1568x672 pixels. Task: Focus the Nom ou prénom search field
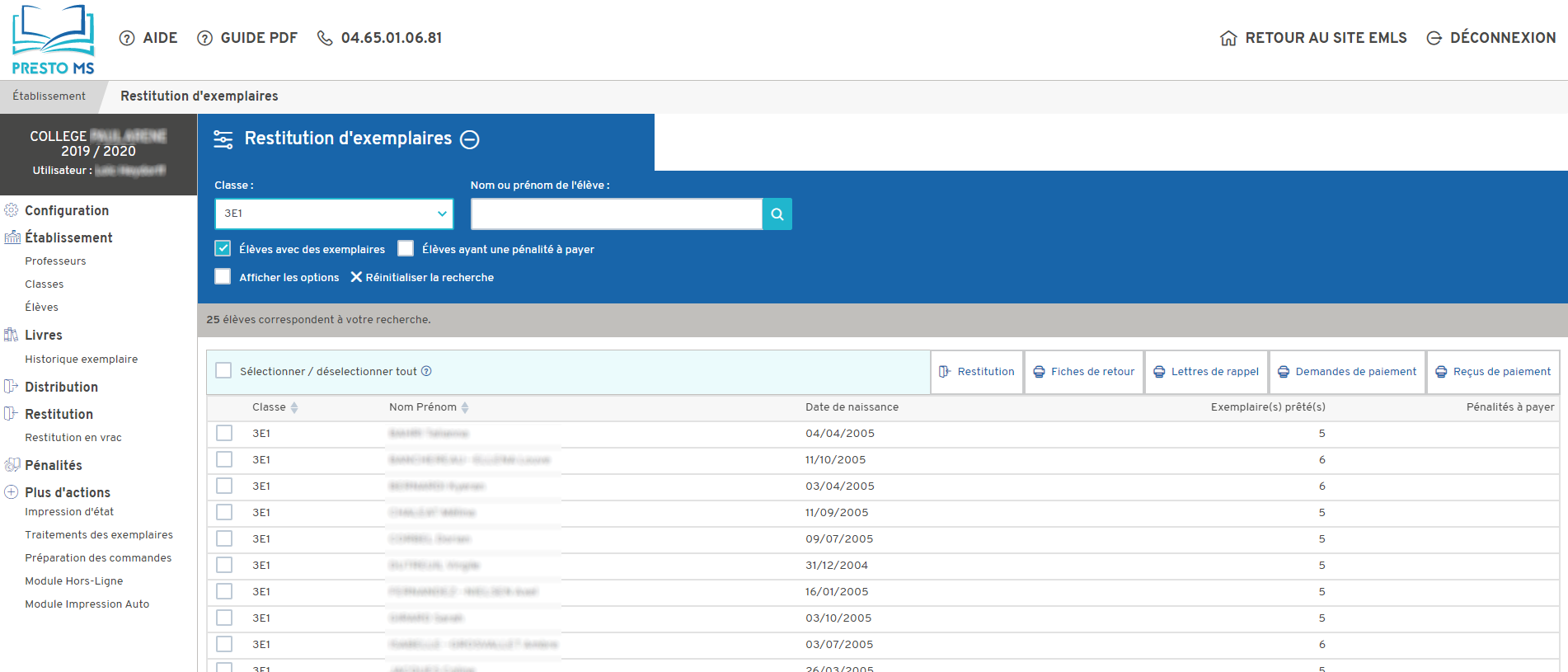point(616,214)
